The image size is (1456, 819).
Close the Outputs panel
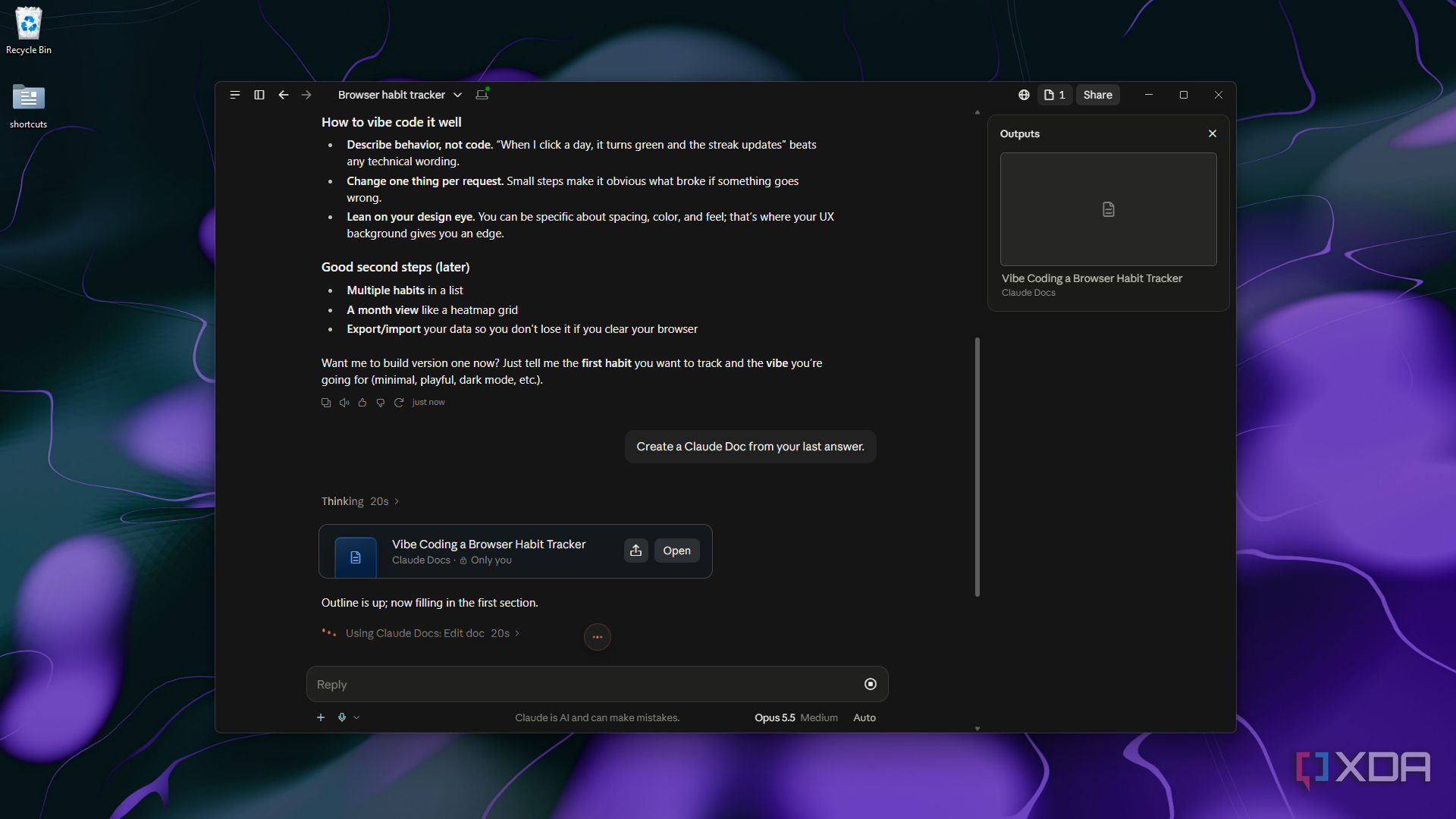coord(1213,133)
